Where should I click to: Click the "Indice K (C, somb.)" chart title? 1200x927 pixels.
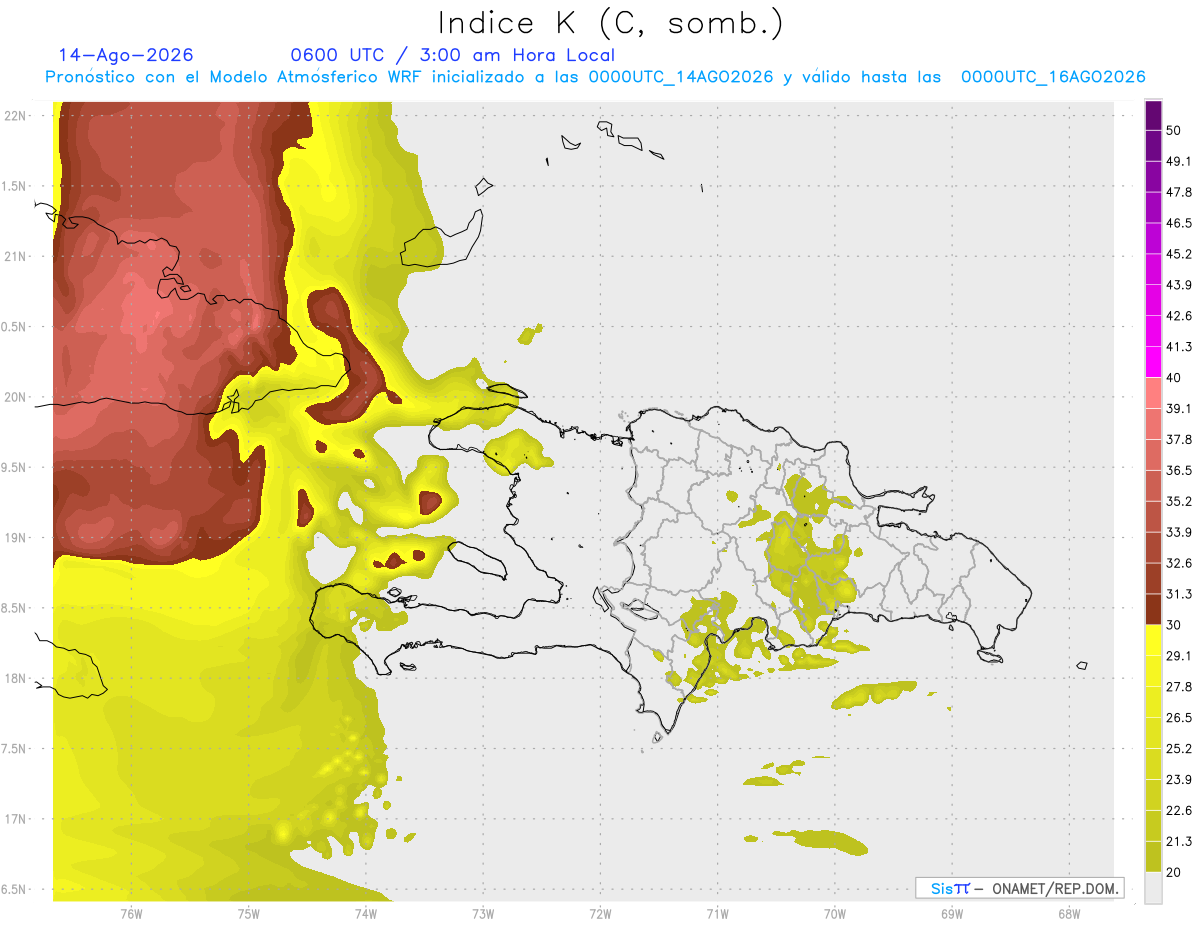[x=611, y=23]
